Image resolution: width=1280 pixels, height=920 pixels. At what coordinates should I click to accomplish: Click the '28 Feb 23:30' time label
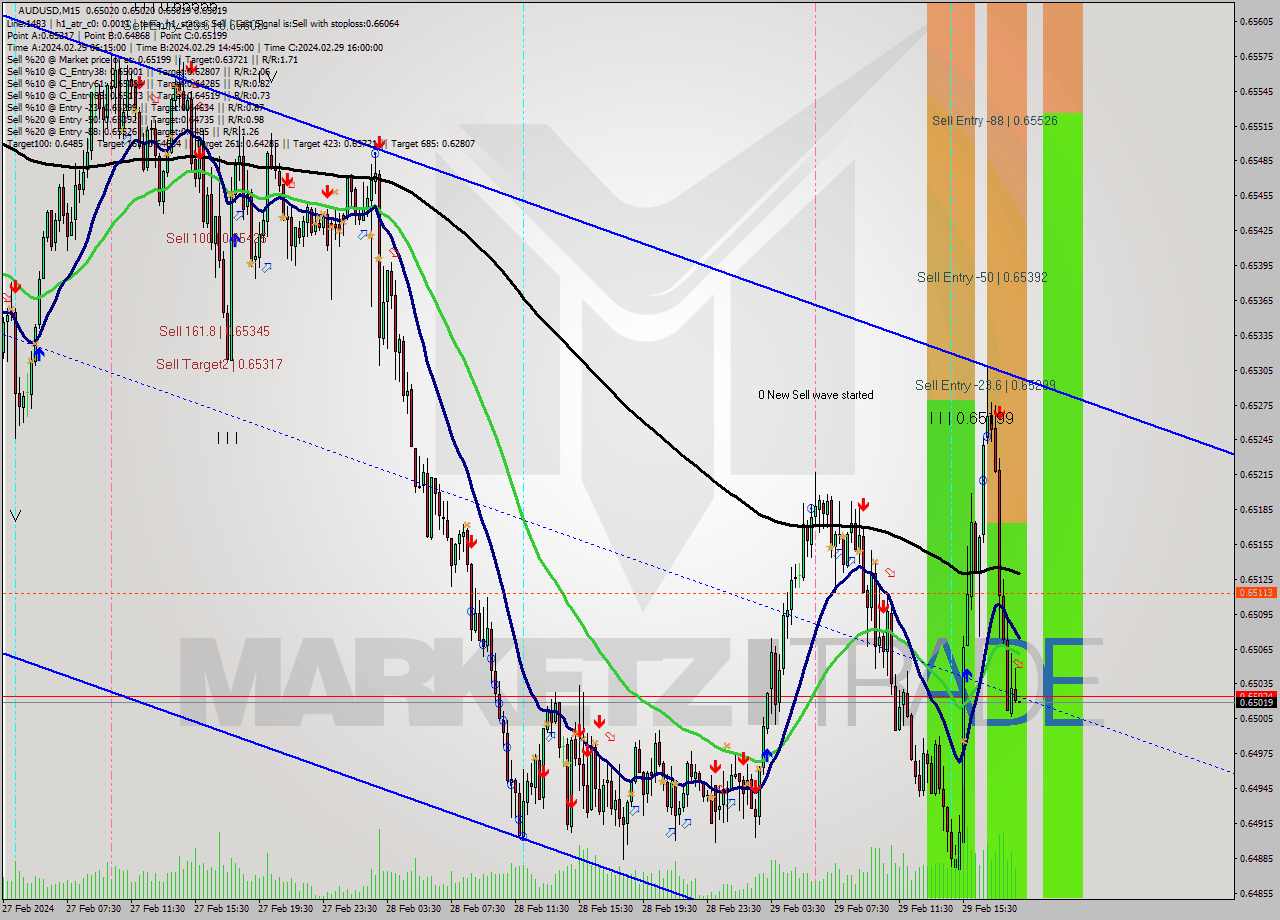click(x=733, y=909)
